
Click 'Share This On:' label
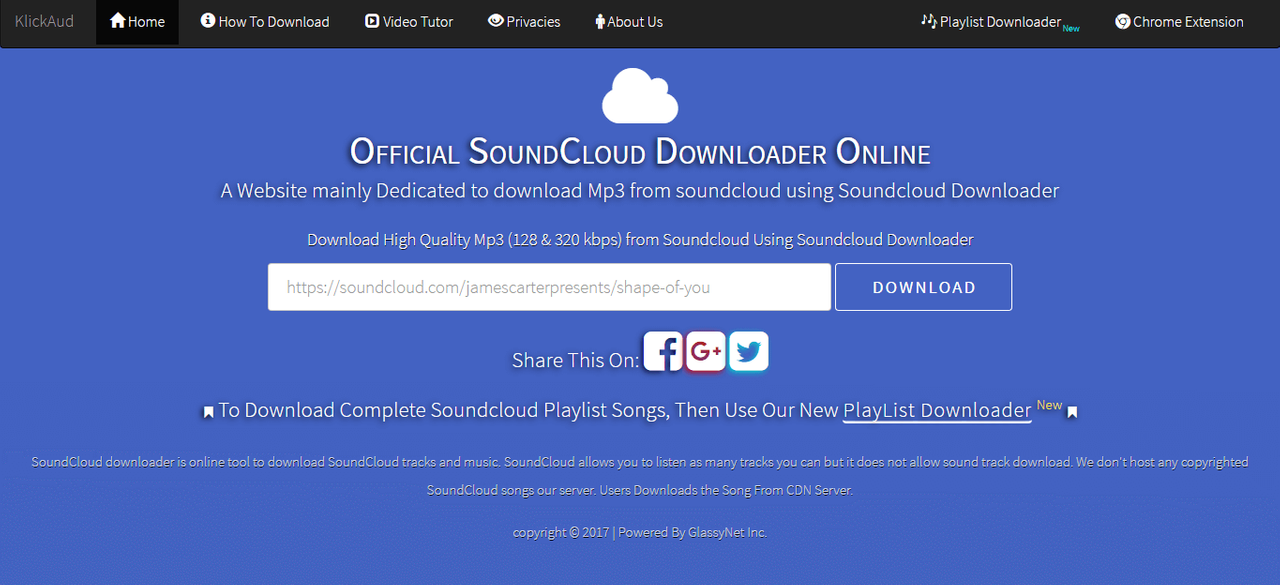(575, 360)
